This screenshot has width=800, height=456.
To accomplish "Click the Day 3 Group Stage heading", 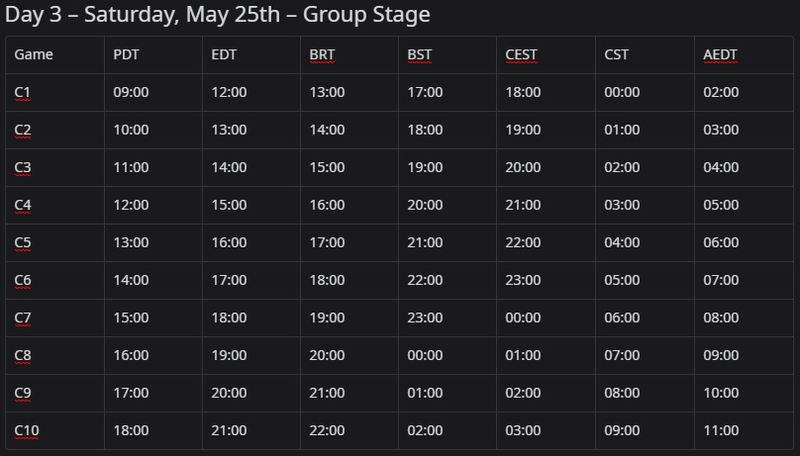I will [x=217, y=14].
